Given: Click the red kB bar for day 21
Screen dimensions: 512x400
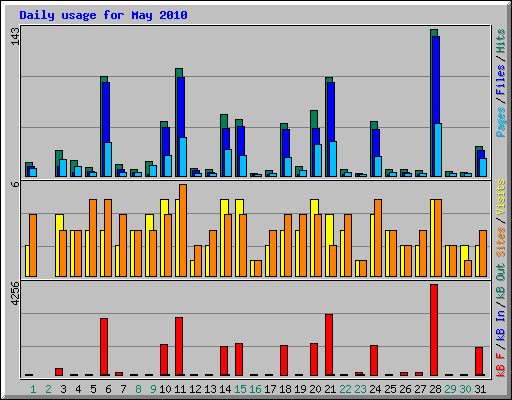Looking at the screenshot, I should (329, 345).
